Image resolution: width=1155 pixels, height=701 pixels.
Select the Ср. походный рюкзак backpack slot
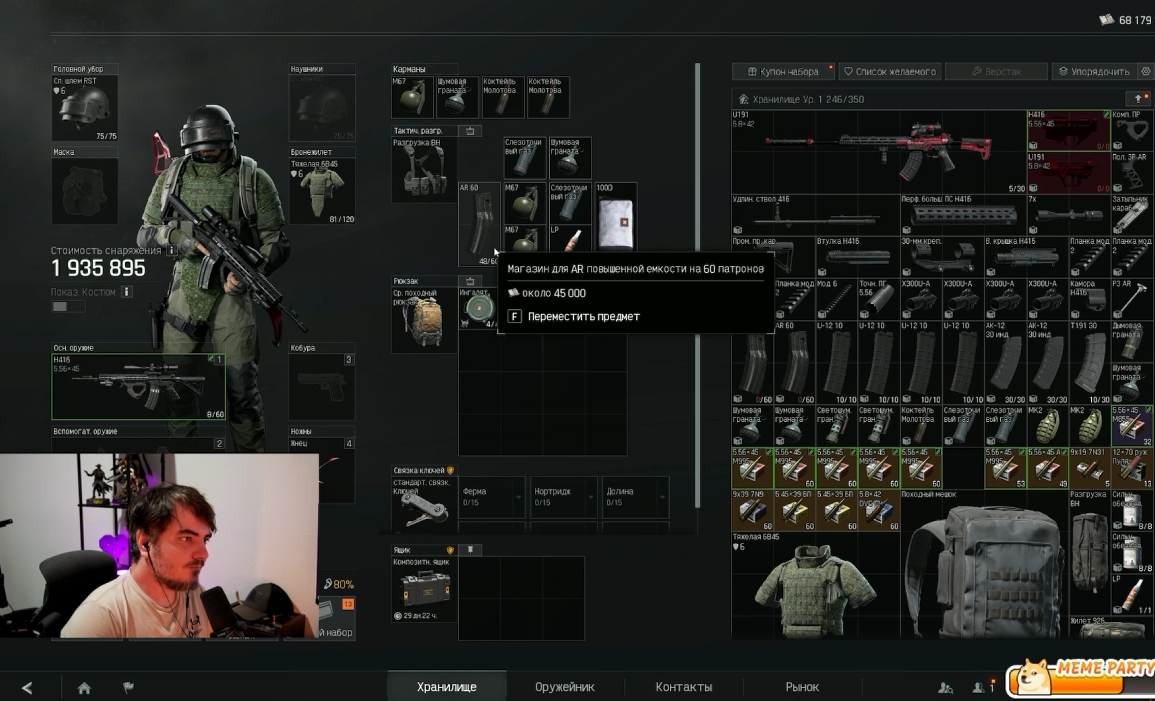[x=424, y=320]
